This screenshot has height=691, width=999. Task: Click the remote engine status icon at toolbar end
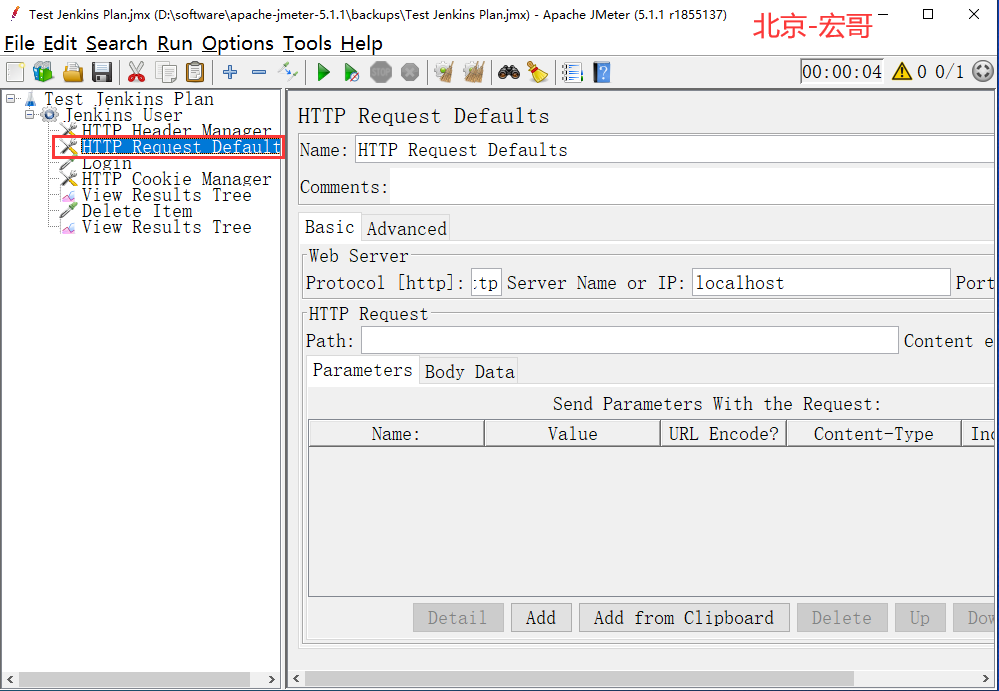tap(982, 71)
